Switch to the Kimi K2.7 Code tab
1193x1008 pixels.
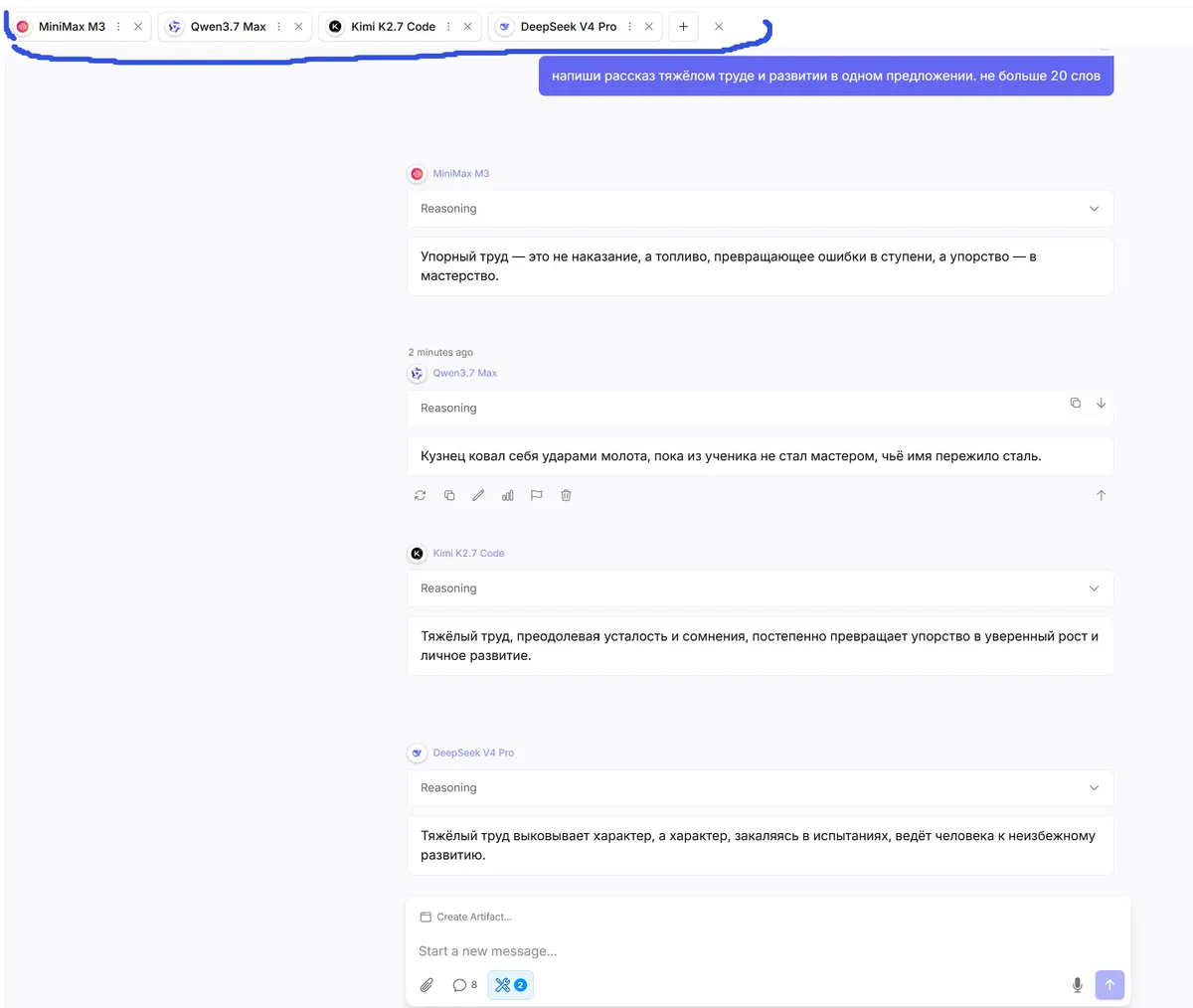(393, 27)
